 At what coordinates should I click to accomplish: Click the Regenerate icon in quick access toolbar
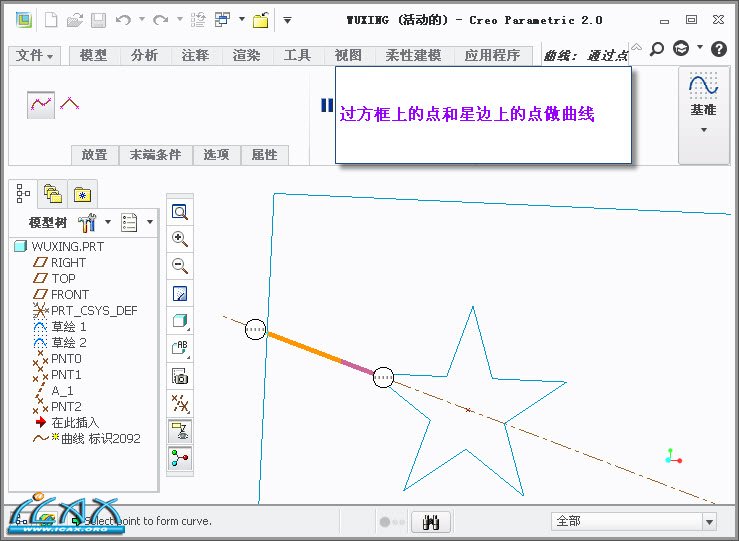pyautogui.click(x=198, y=20)
